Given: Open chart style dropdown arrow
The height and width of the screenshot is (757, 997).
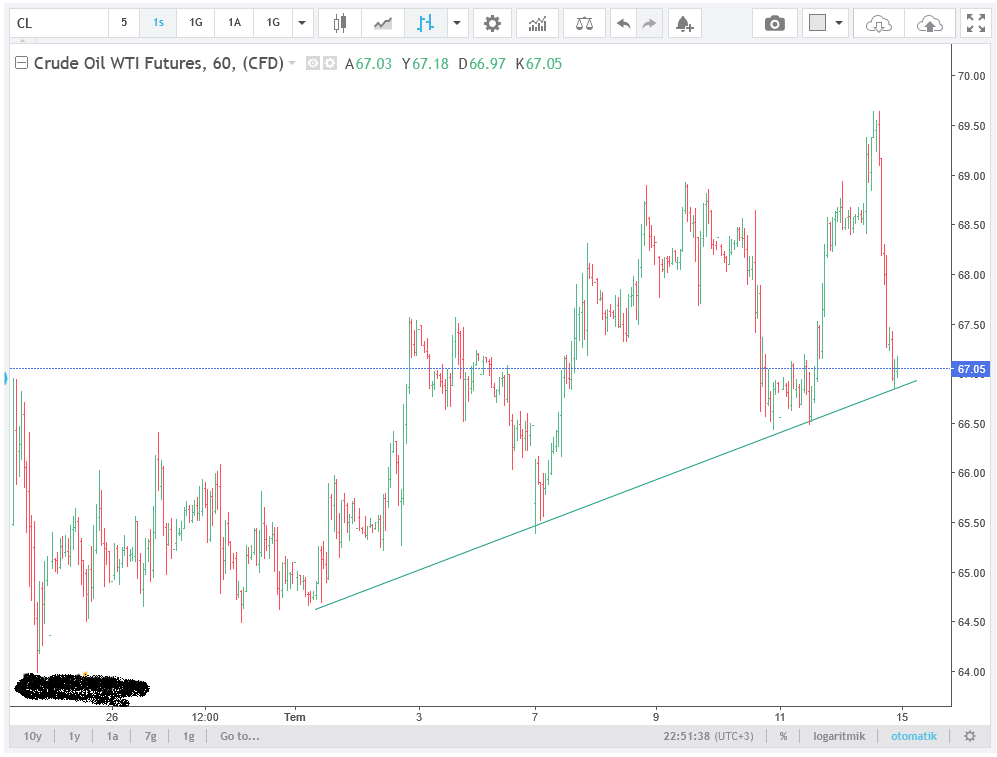Looking at the screenshot, I should coord(457,23).
